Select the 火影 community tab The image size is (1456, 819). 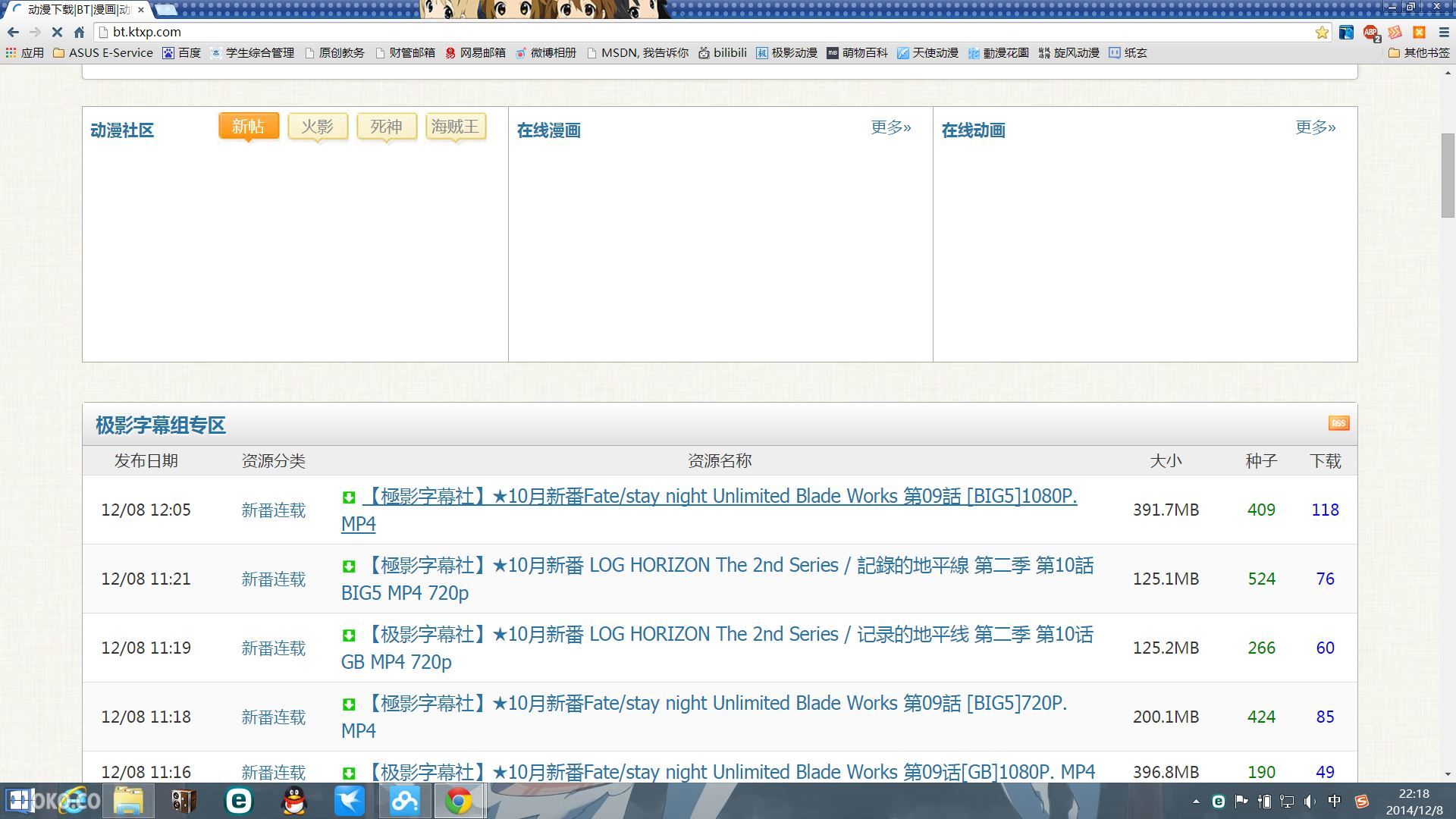tap(318, 127)
